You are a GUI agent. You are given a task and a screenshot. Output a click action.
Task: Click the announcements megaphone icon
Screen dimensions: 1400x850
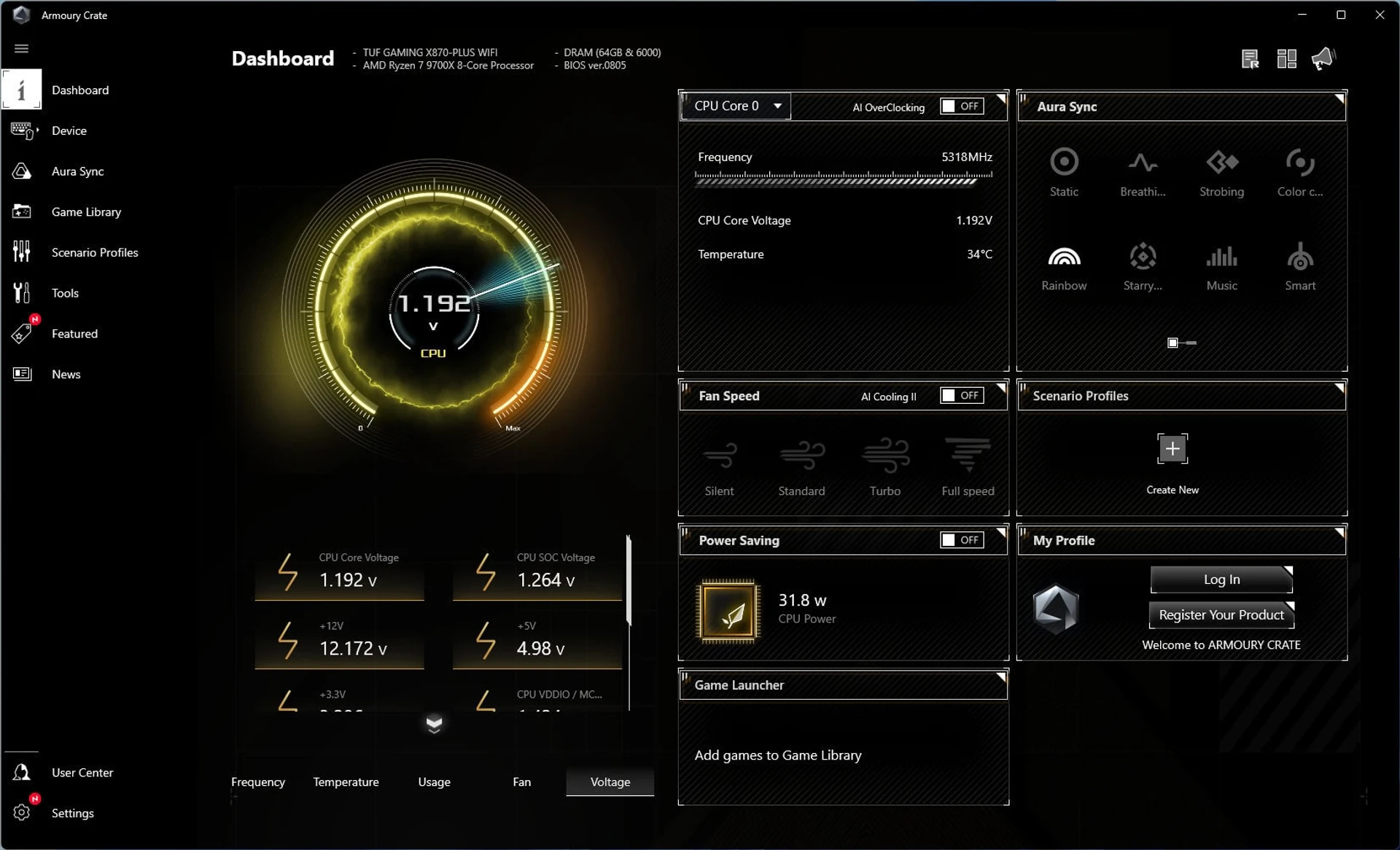[1324, 59]
